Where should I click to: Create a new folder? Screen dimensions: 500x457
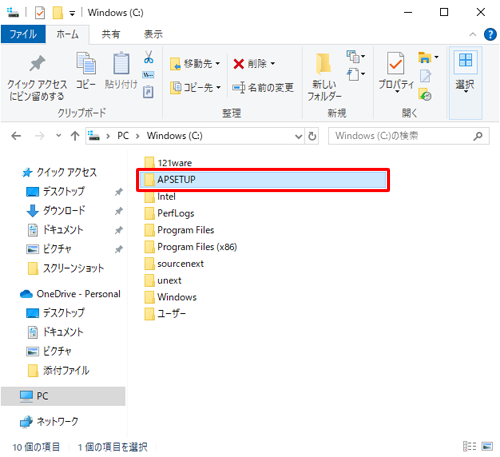pyautogui.click(x=324, y=77)
